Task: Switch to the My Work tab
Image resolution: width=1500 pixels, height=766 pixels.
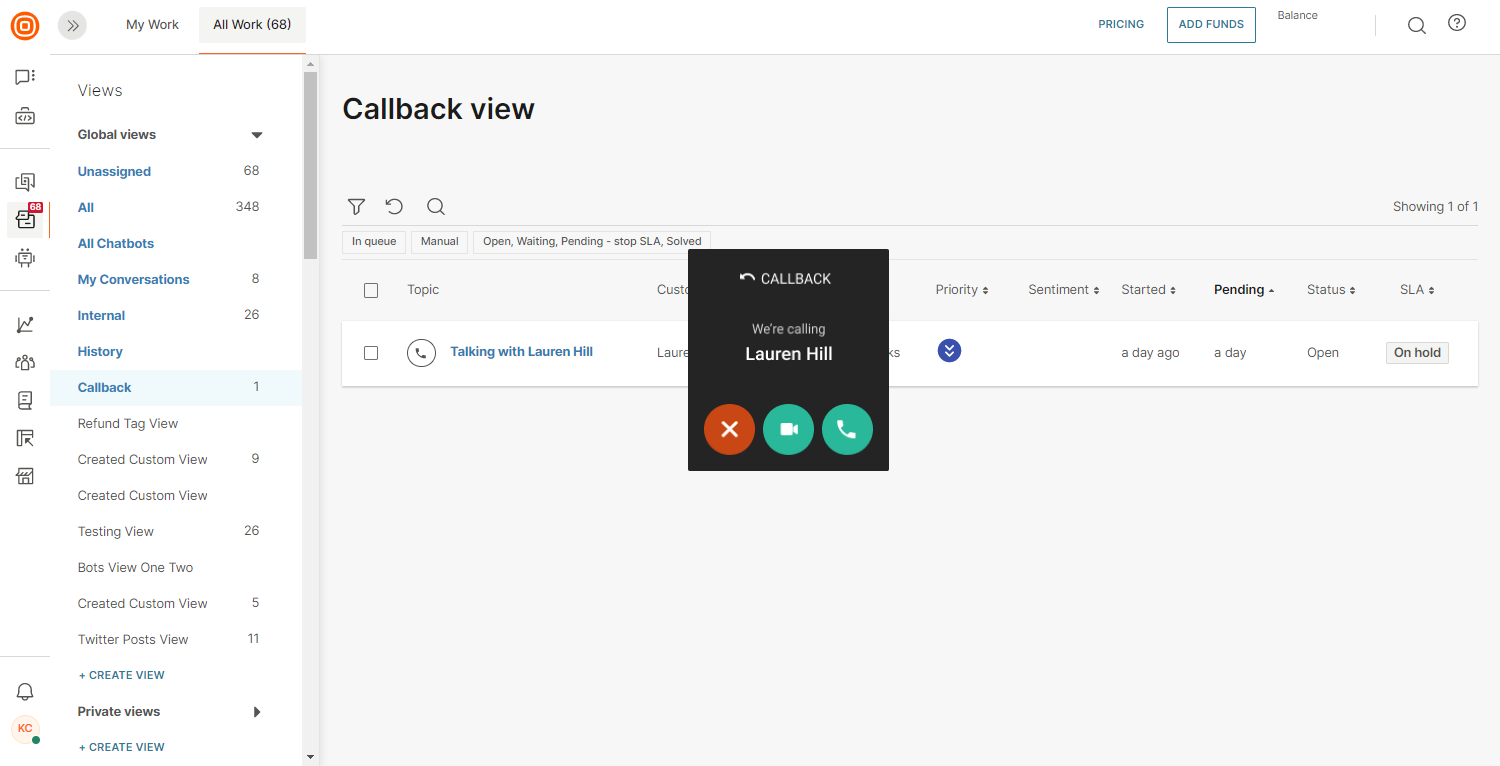Action: pos(152,25)
